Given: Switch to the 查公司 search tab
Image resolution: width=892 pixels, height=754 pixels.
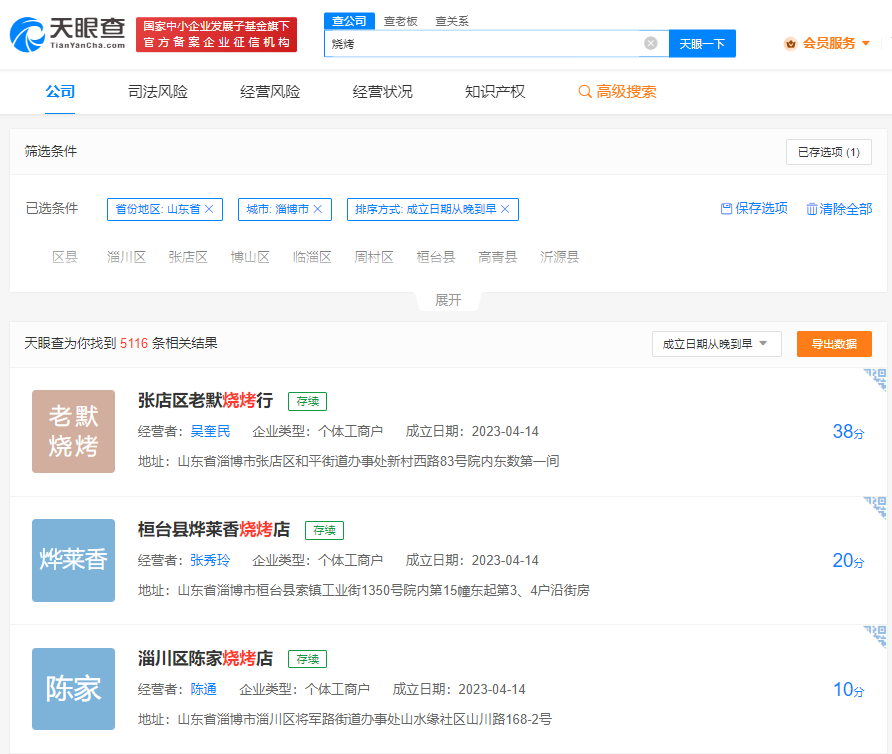Looking at the screenshot, I should tap(349, 21).
